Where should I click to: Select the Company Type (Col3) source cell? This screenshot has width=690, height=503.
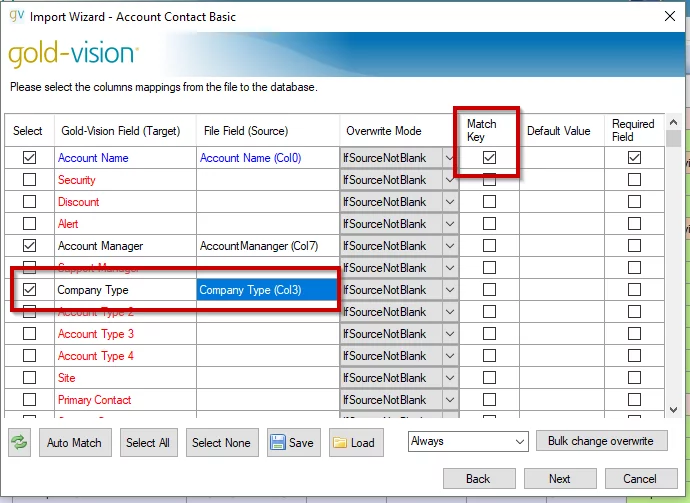[x=268, y=290]
